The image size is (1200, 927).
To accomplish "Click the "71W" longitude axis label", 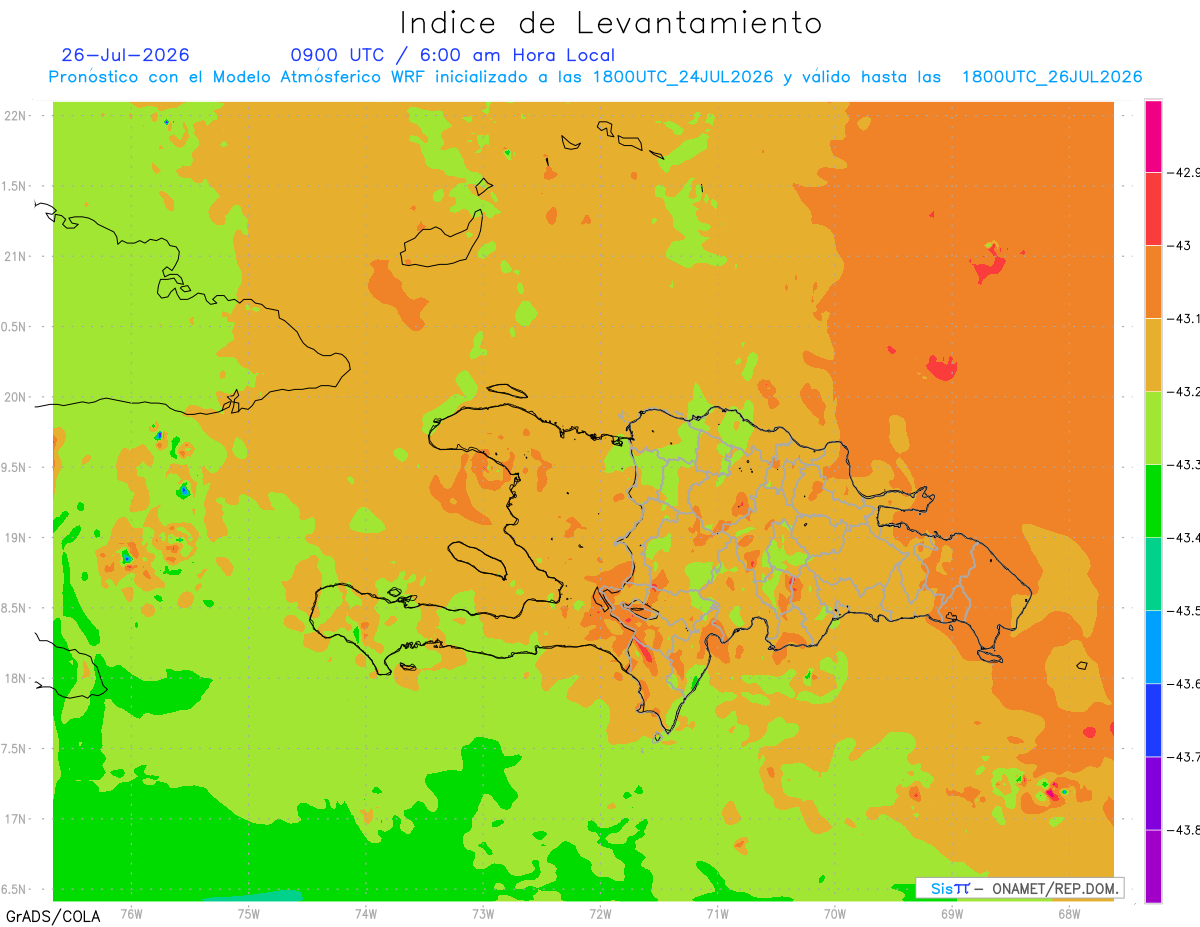I will tap(717, 913).
